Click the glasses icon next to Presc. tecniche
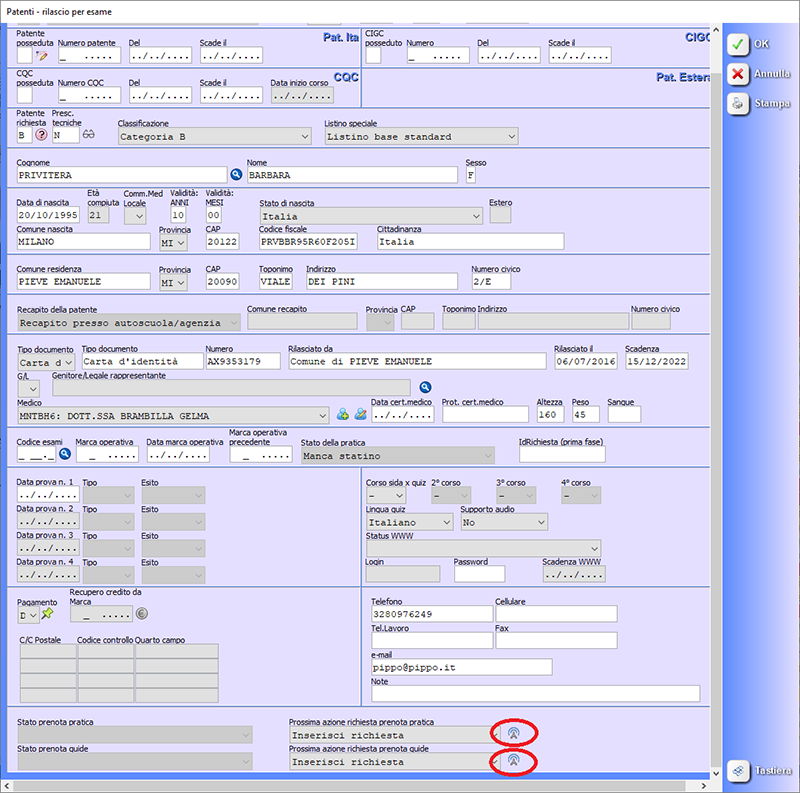Screen dimensions: 800x793 click(88, 135)
